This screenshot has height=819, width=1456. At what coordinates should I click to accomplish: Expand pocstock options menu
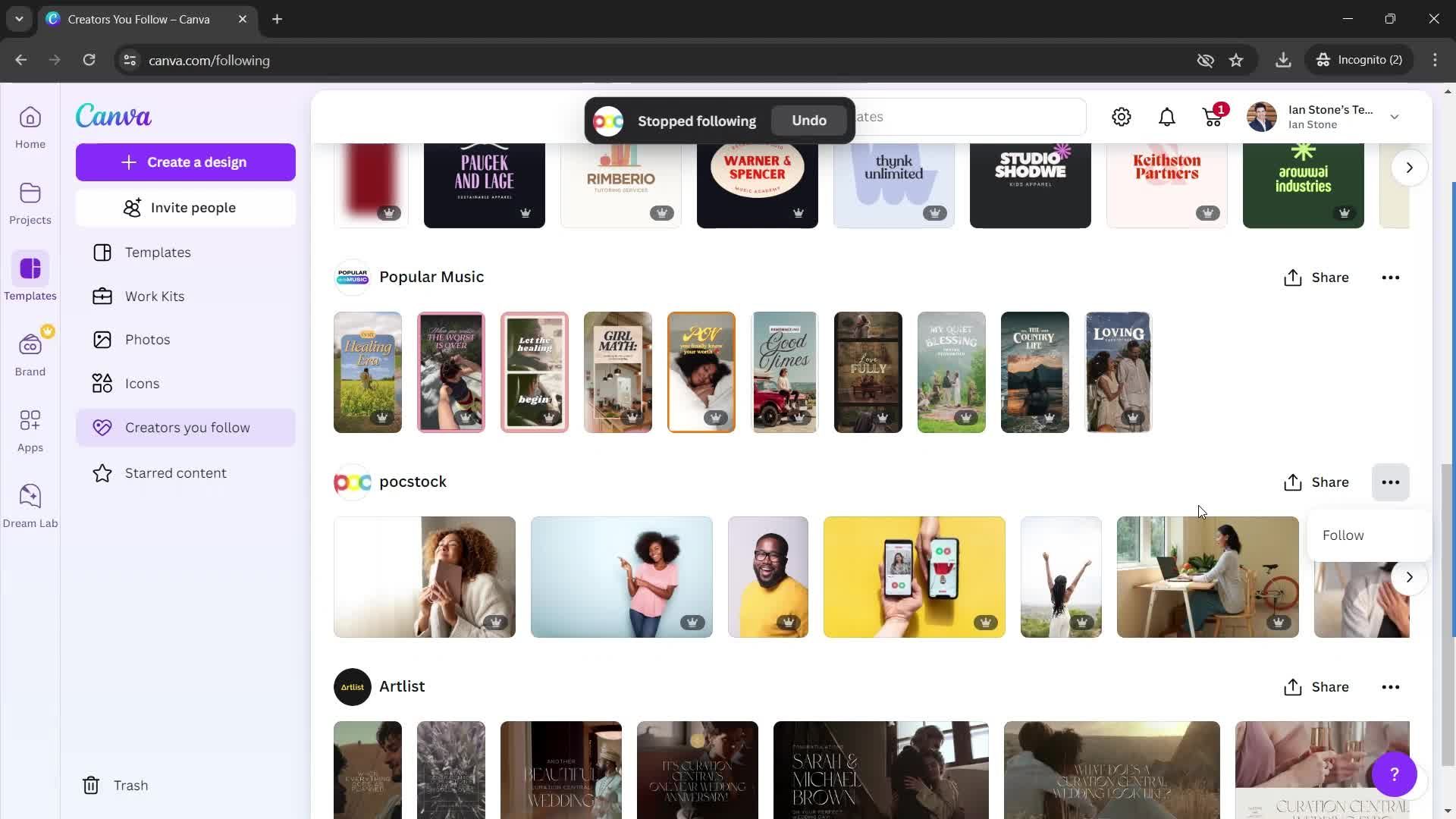click(x=1392, y=482)
